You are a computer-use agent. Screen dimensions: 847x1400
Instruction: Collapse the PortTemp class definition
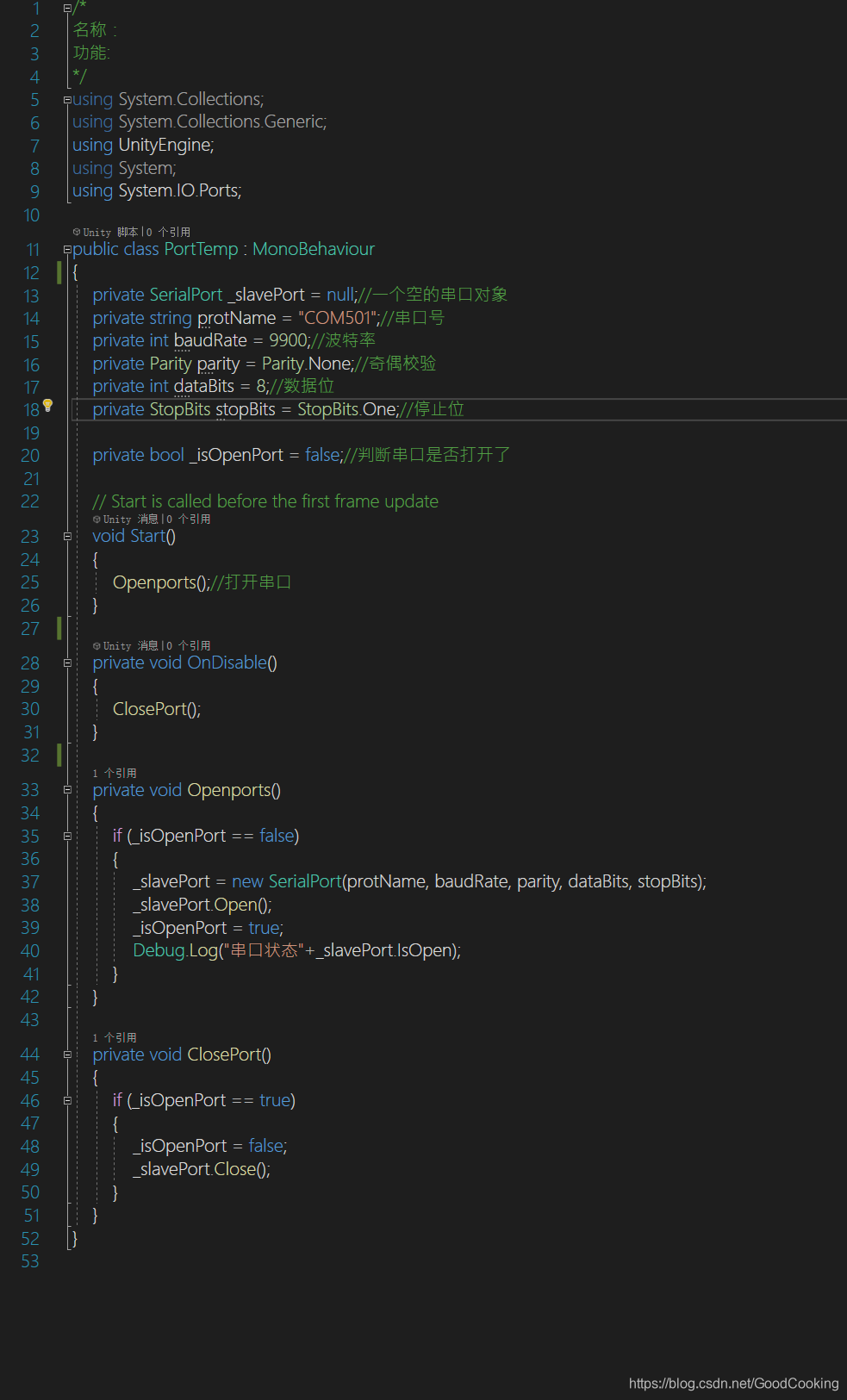(x=67, y=250)
